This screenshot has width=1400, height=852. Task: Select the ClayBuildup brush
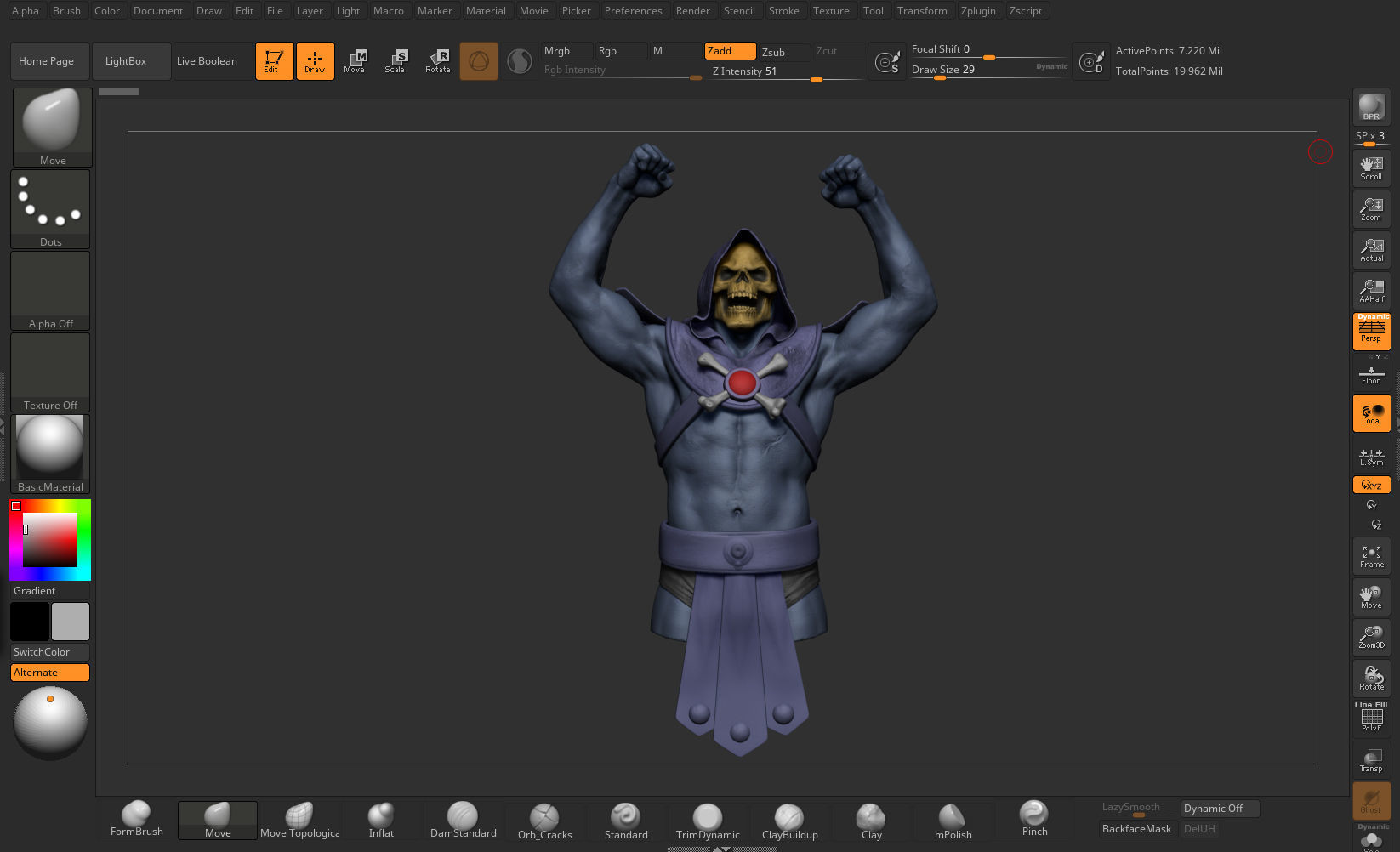coord(789,820)
